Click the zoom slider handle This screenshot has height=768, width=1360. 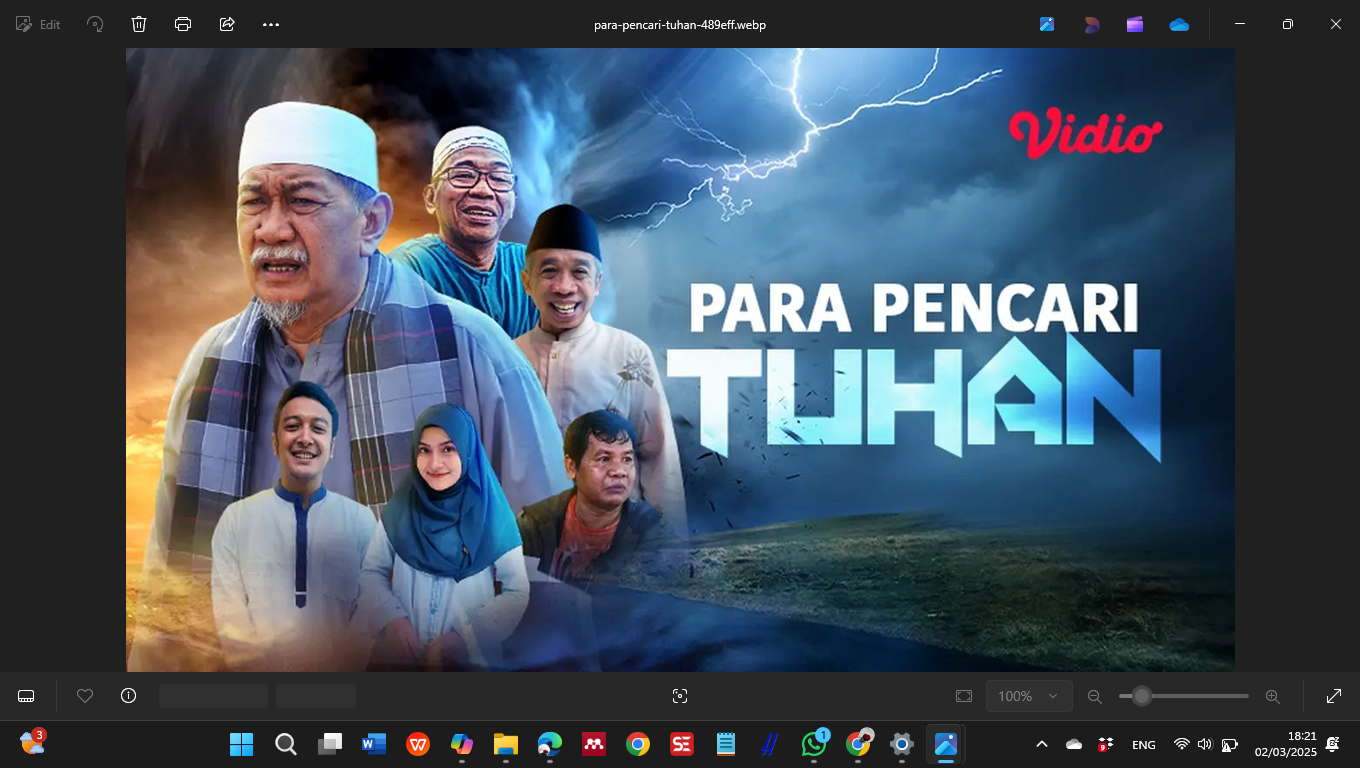pos(1141,696)
